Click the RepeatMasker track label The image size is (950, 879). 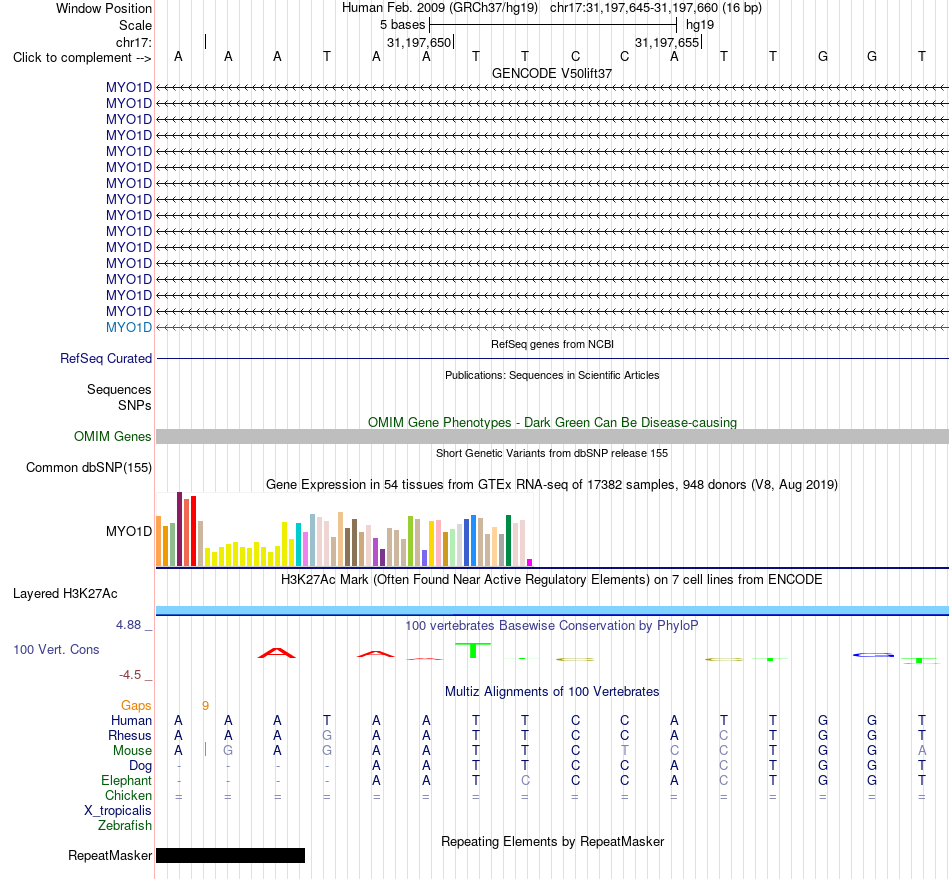point(110,855)
